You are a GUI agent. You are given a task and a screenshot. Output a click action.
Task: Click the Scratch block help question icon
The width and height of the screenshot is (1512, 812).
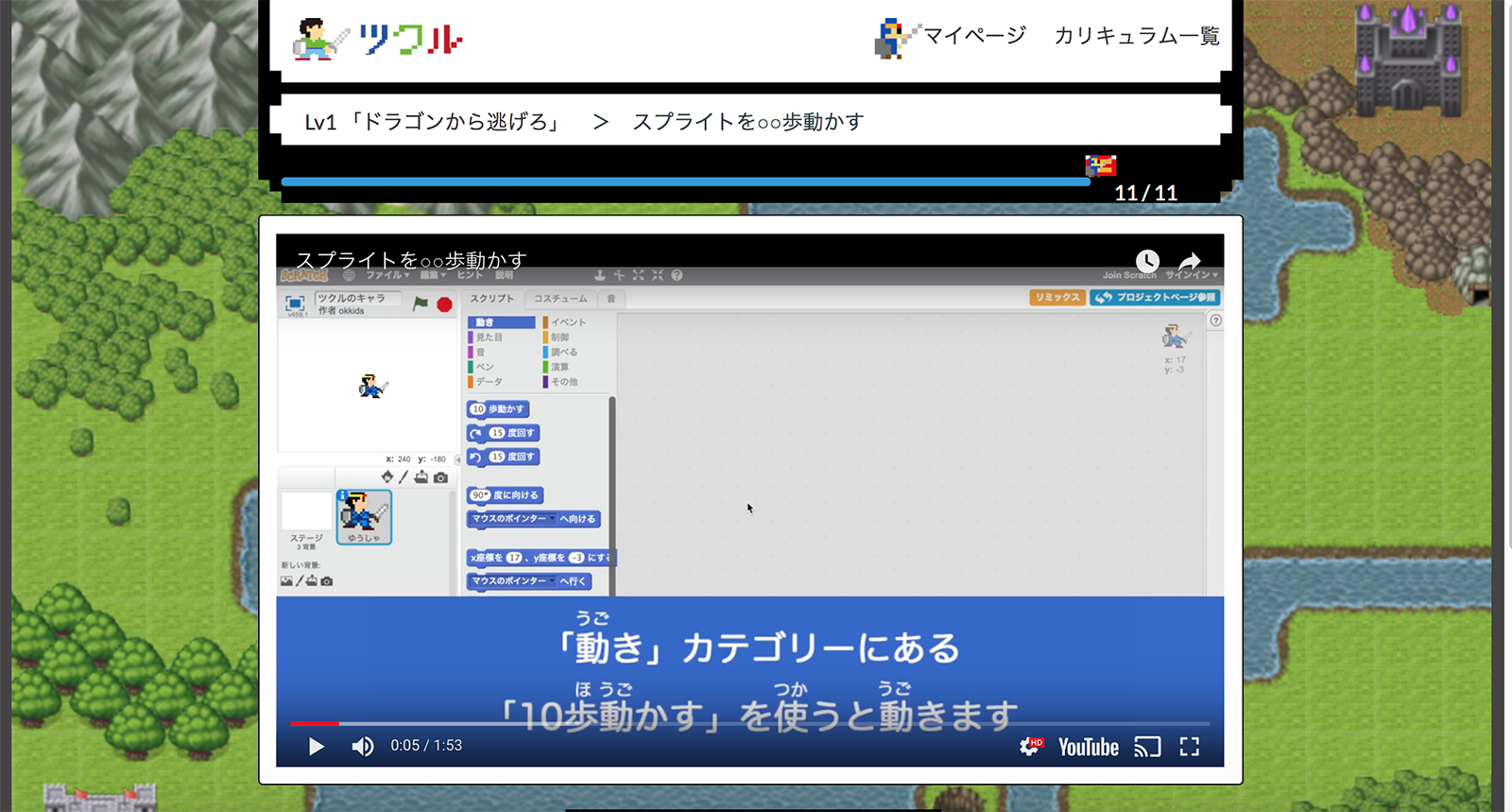point(677,275)
